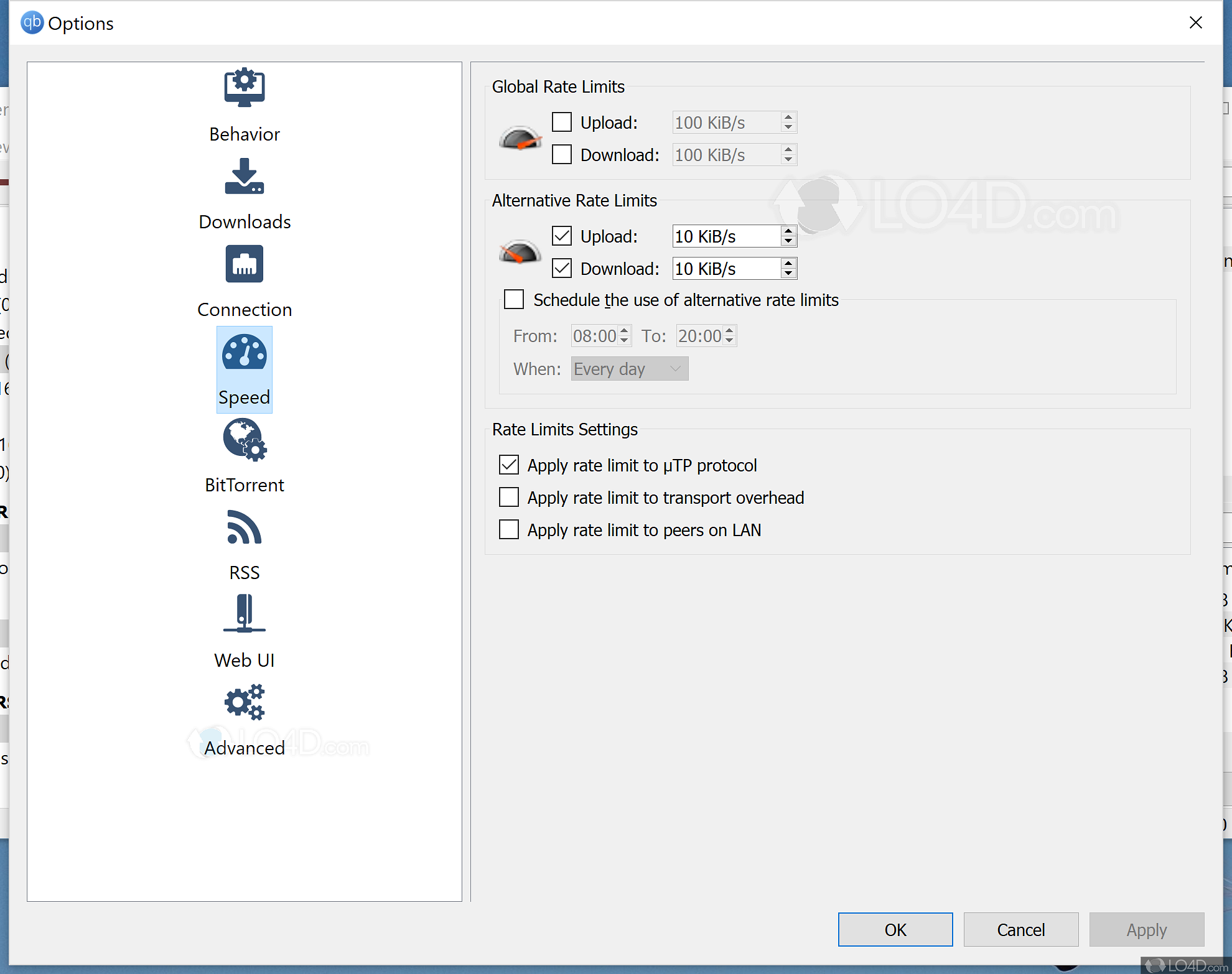Open the When day selection dropdown
Image resolution: width=1232 pixels, height=974 pixels.
point(628,368)
